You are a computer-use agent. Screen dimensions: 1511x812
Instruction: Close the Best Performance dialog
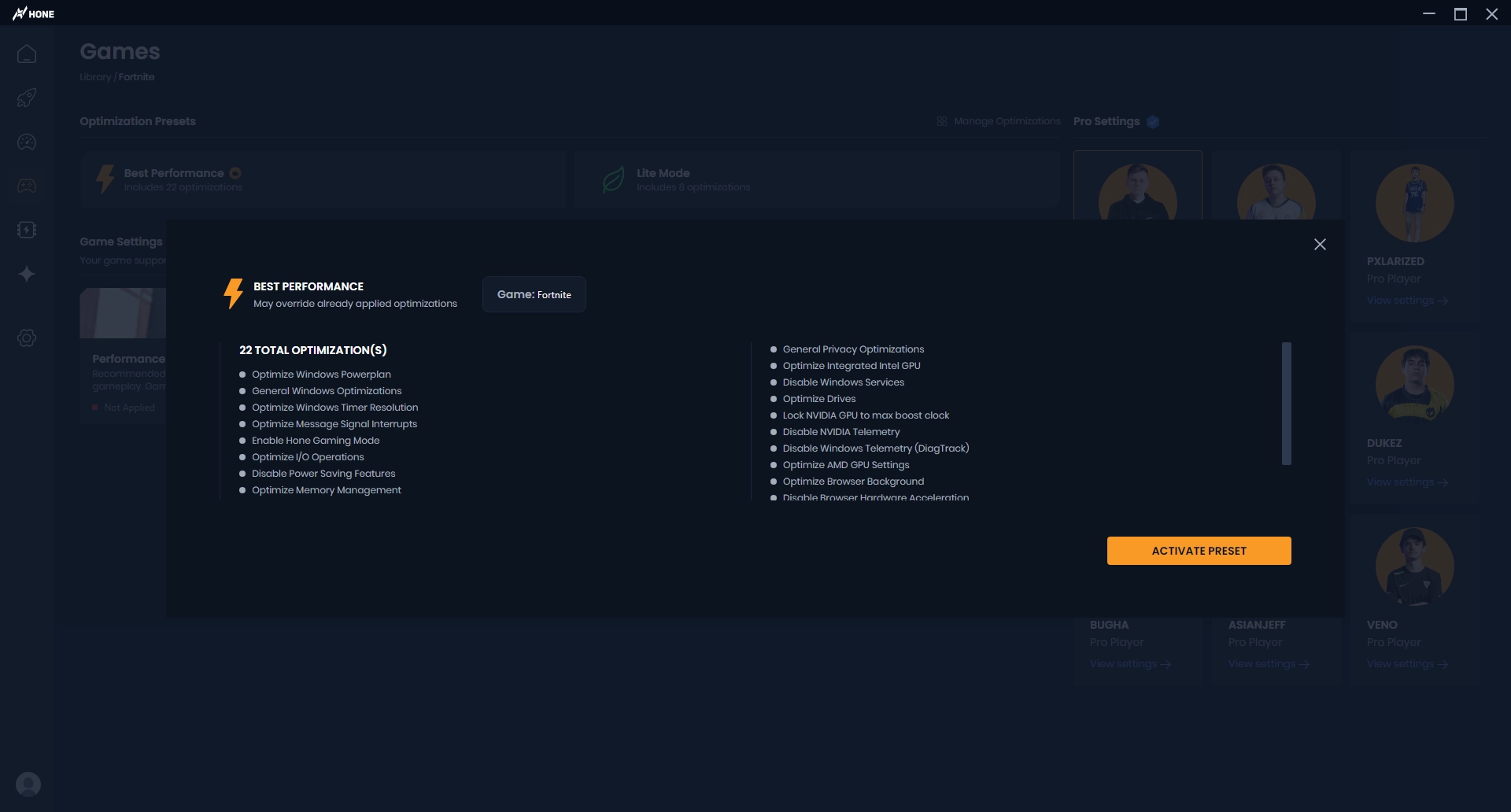click(x=1320, y=245)
